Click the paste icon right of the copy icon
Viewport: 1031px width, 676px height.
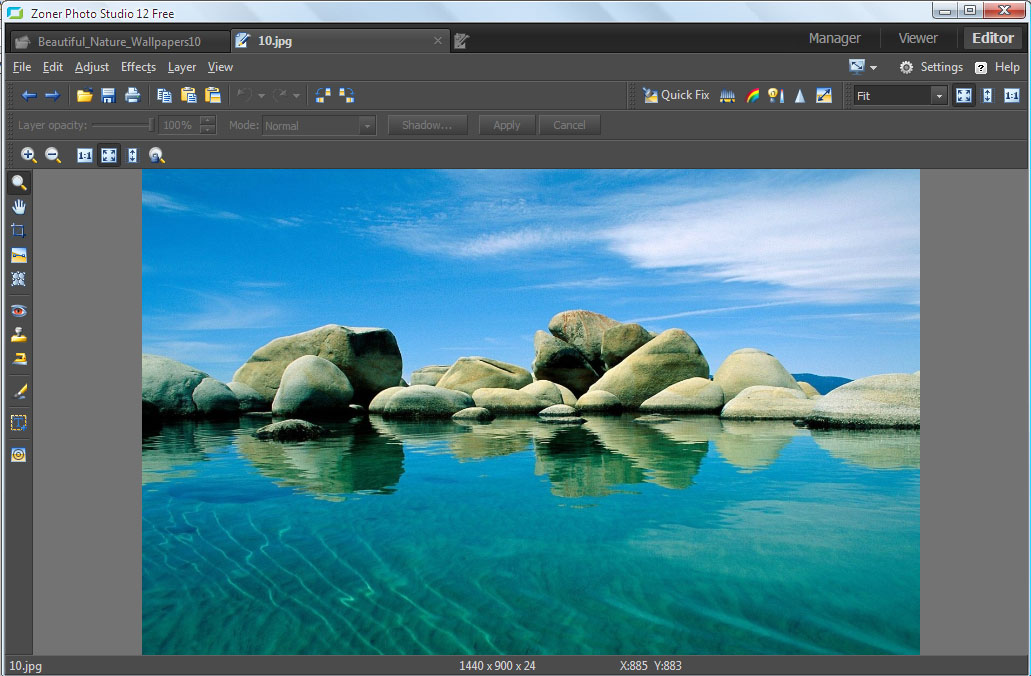pyautogui.click(x=189, y=95)
